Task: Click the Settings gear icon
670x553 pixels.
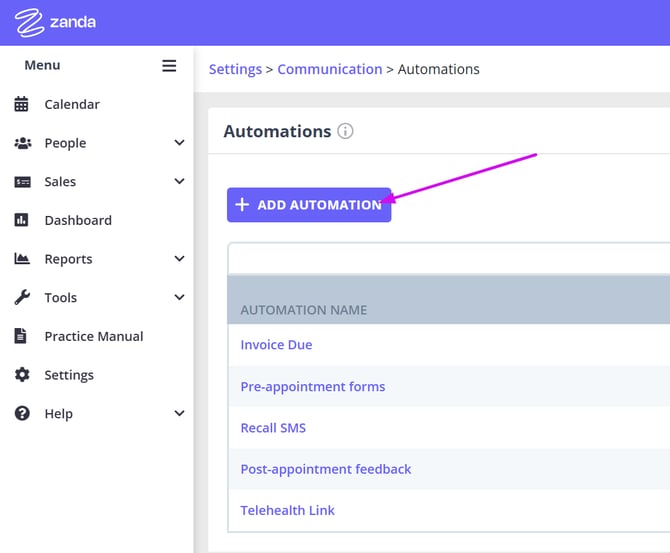Action: pos(22,375)
